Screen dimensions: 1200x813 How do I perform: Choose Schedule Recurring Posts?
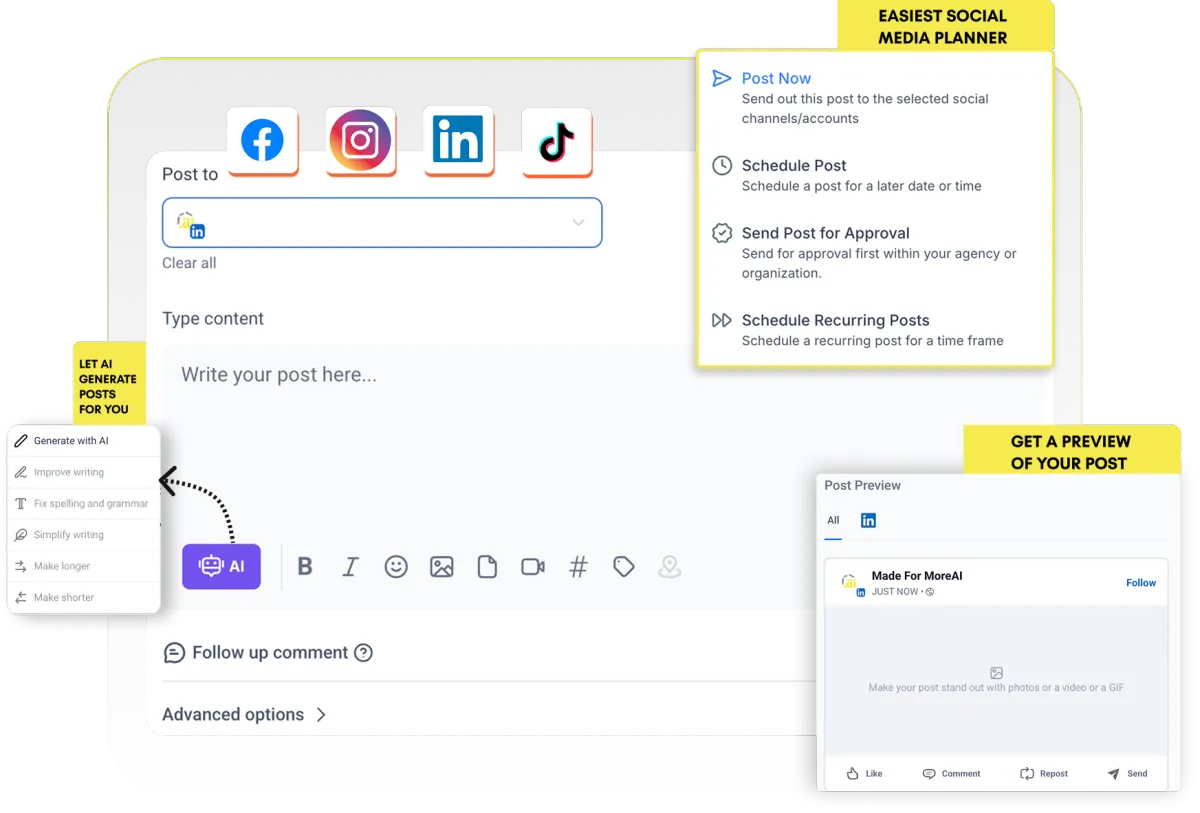pyautogui.click(x=835, y=320)
